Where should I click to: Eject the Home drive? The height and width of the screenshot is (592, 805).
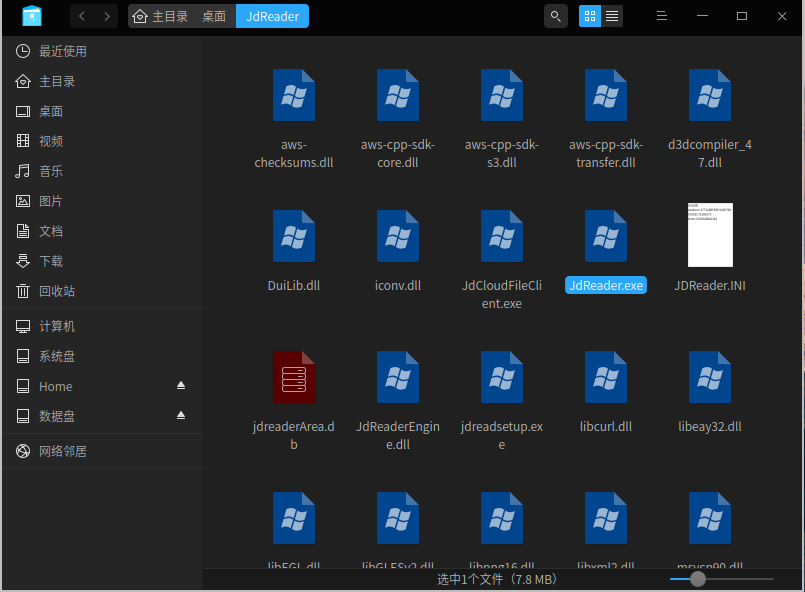point(181,385)
